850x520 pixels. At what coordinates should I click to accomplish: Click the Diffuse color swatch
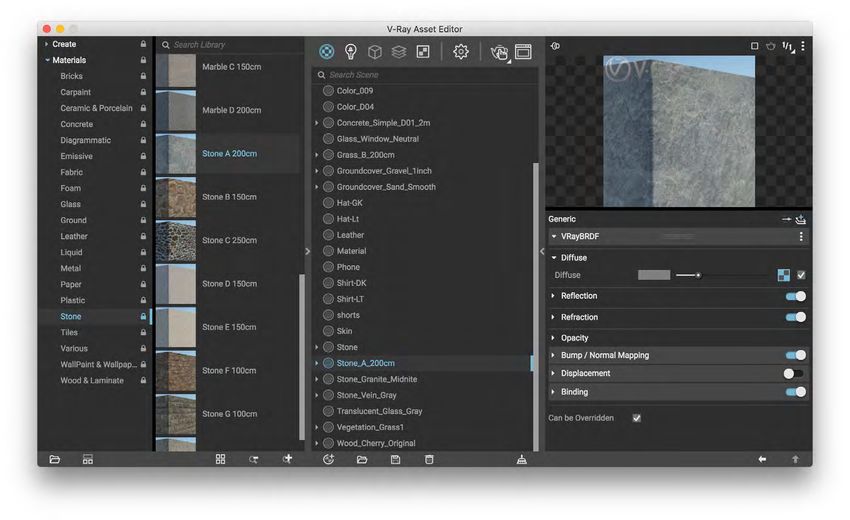[x=654, y=275]
